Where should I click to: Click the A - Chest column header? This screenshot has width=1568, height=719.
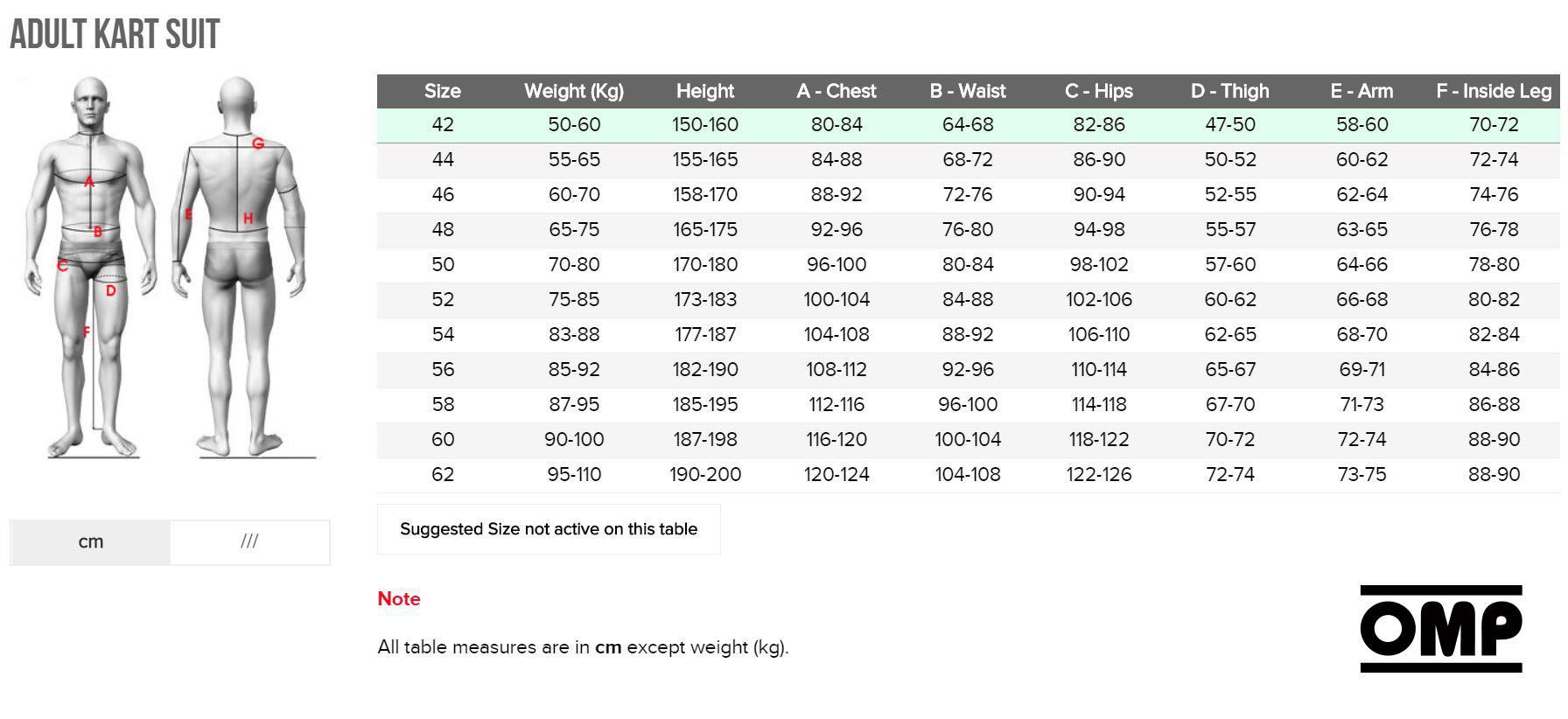click(836, 91)
